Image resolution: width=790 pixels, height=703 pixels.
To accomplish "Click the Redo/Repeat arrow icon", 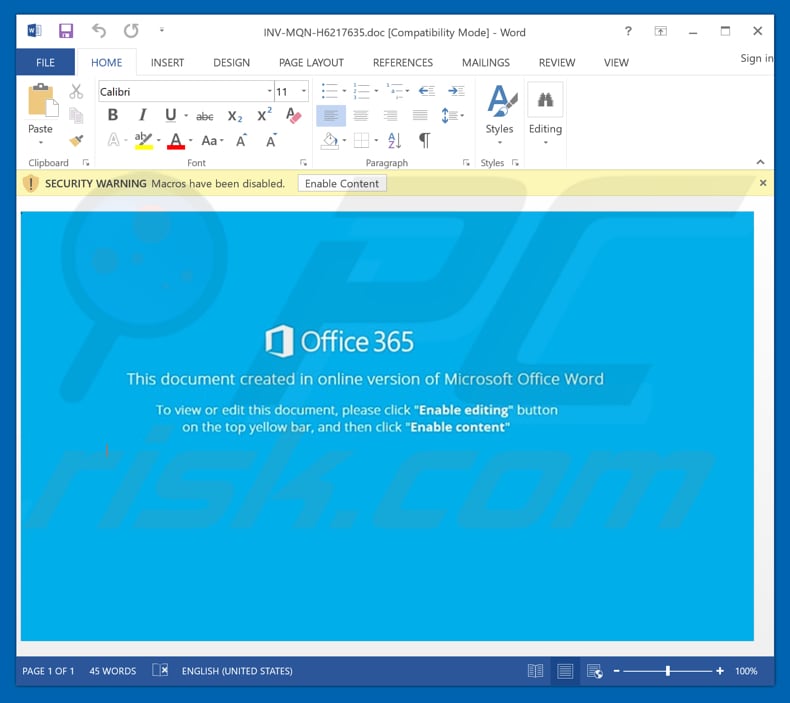I will (131, 31).
